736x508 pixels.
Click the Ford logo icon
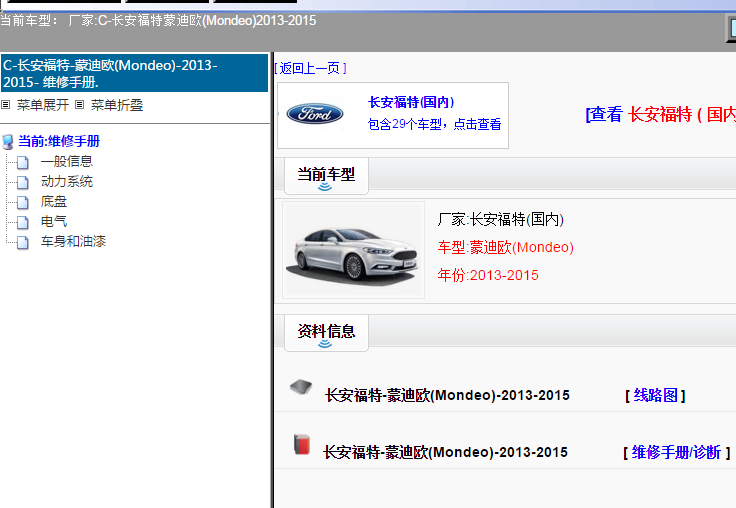[314, 114]
